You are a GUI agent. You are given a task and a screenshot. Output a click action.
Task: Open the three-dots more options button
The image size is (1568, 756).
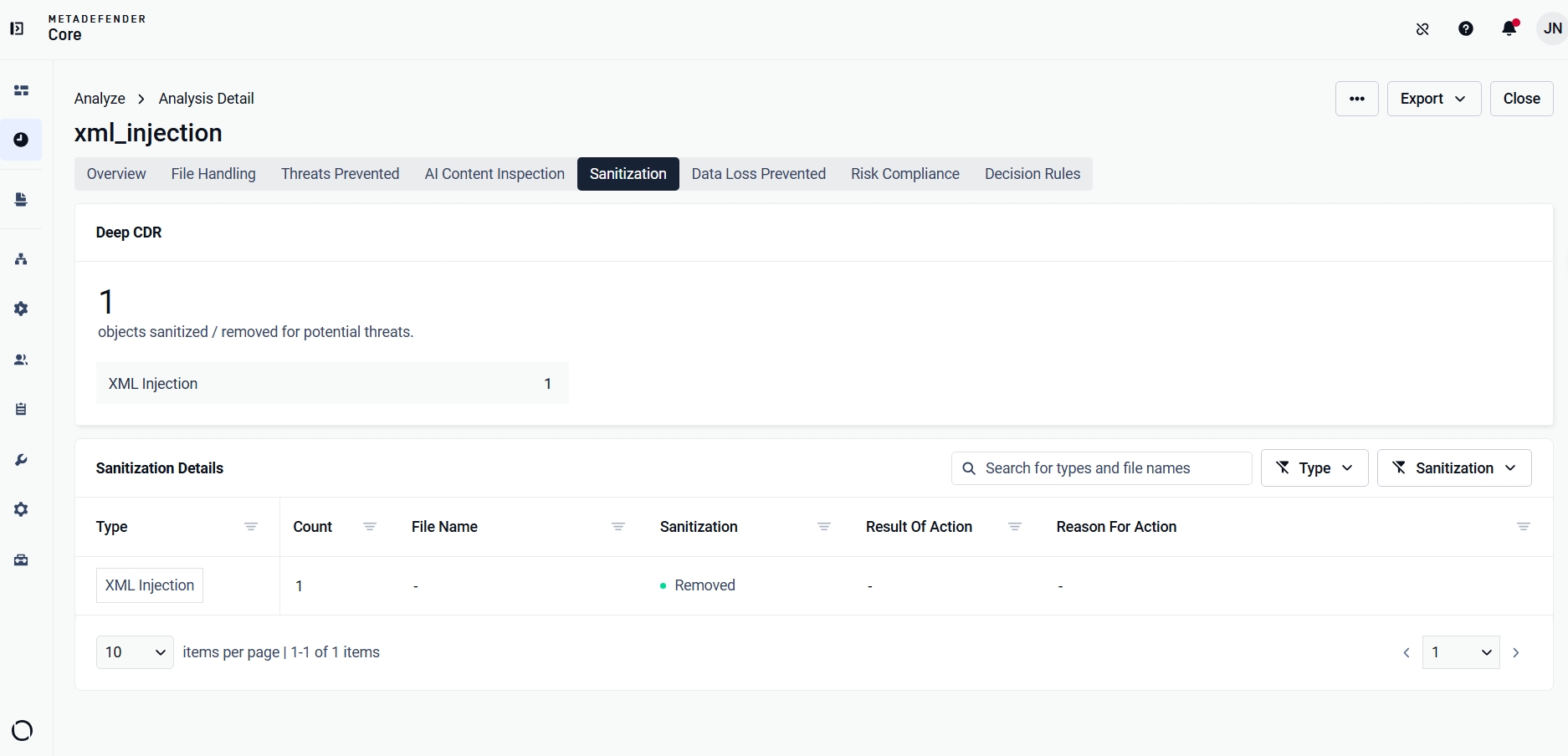click(x=1357, y=99)
